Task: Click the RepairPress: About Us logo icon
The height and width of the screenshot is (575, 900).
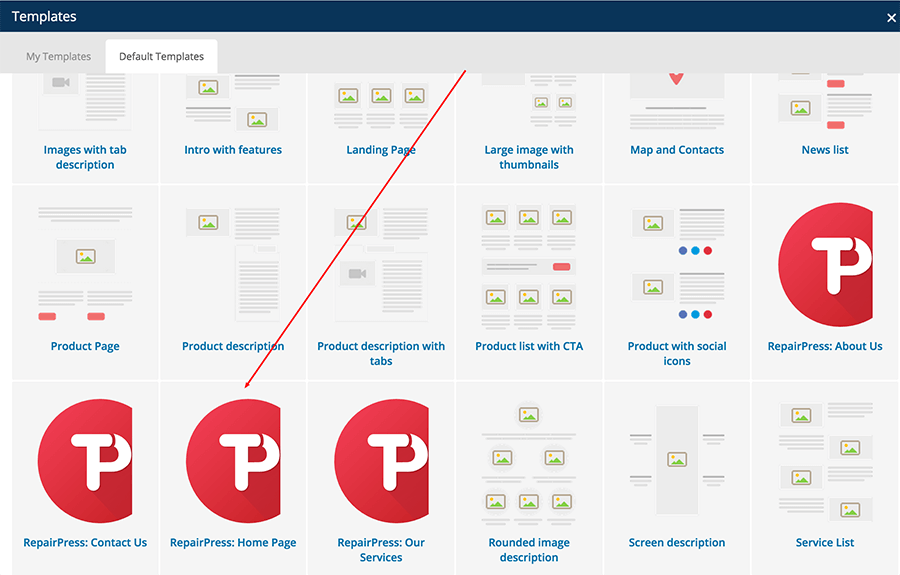Action: [825, 265]
